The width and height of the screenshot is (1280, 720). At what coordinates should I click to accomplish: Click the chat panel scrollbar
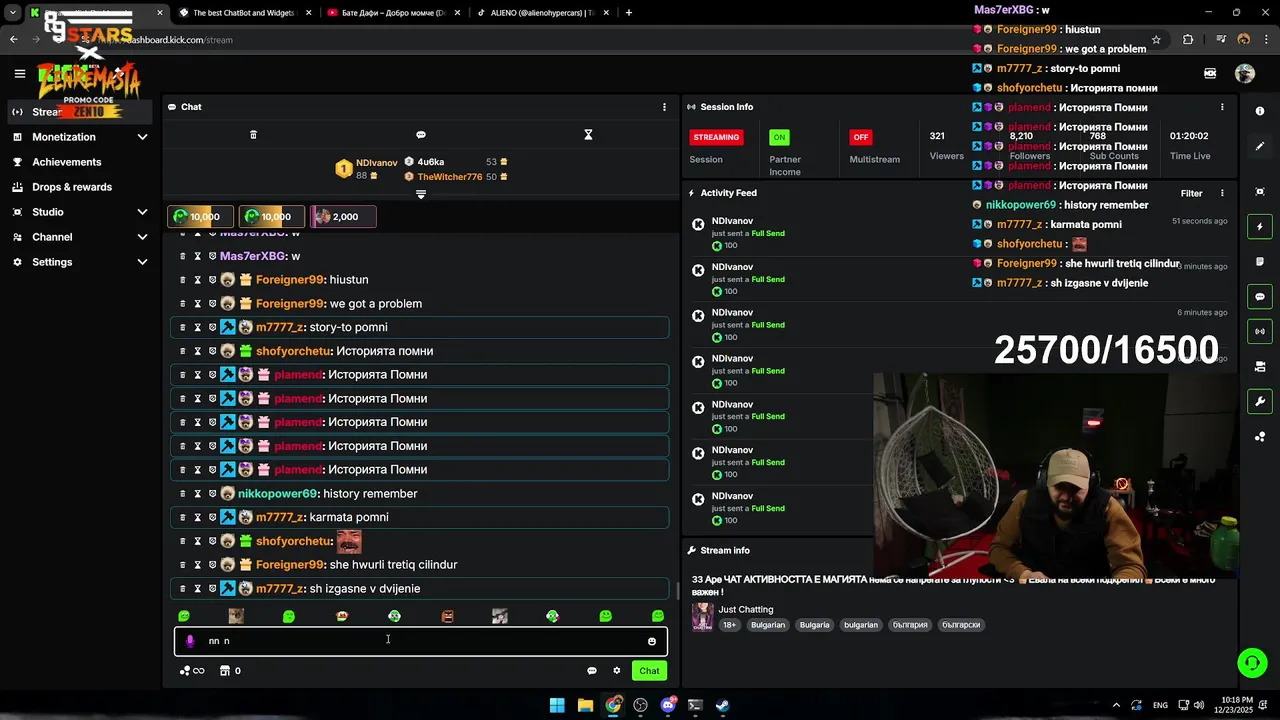(678, 591)
